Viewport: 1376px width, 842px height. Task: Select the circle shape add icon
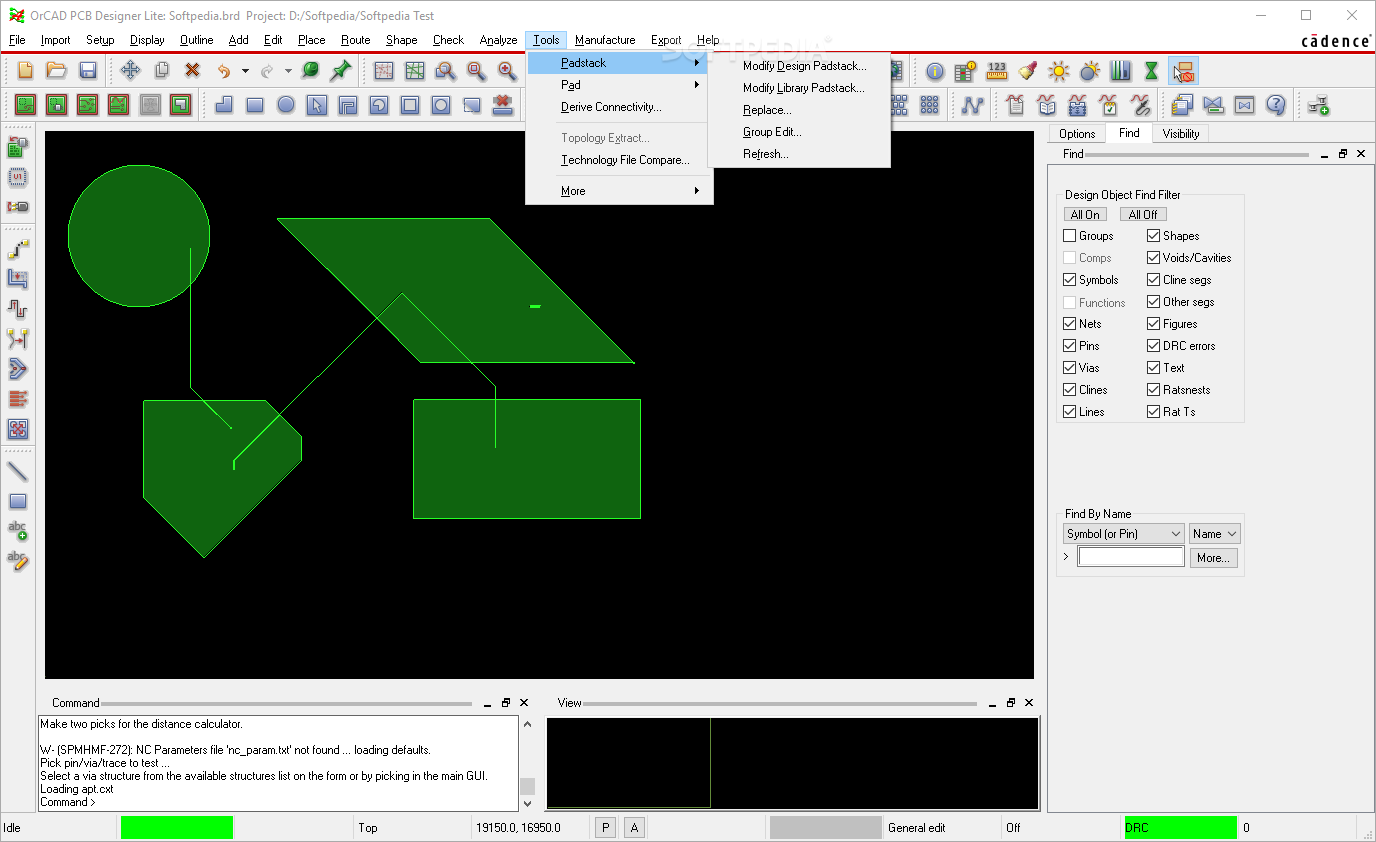(286, 104)
